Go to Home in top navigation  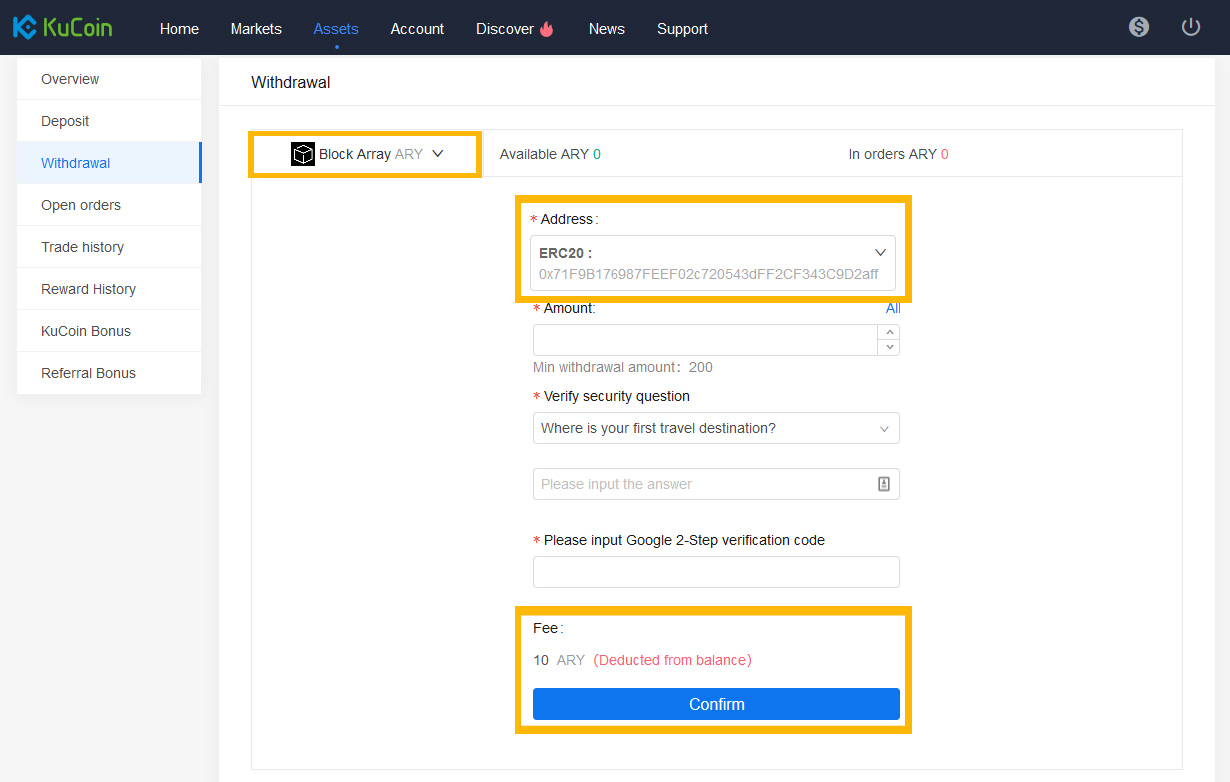coord(179,29)
